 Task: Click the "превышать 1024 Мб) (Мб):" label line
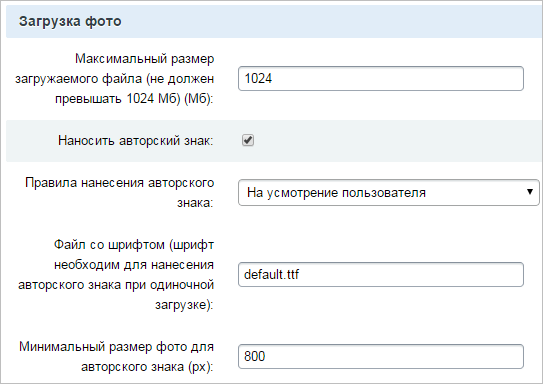(134, 99)
